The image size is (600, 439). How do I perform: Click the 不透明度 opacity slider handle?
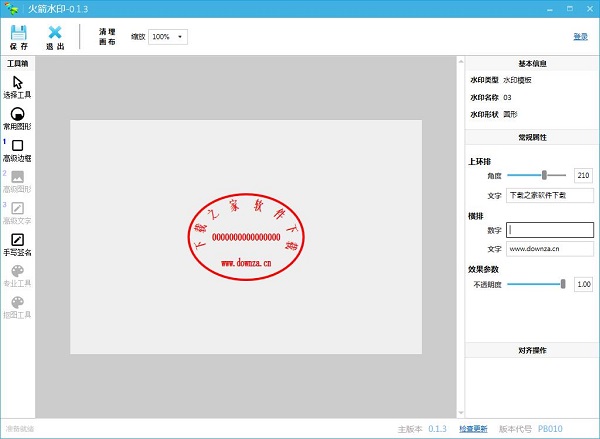coord(563,284)
